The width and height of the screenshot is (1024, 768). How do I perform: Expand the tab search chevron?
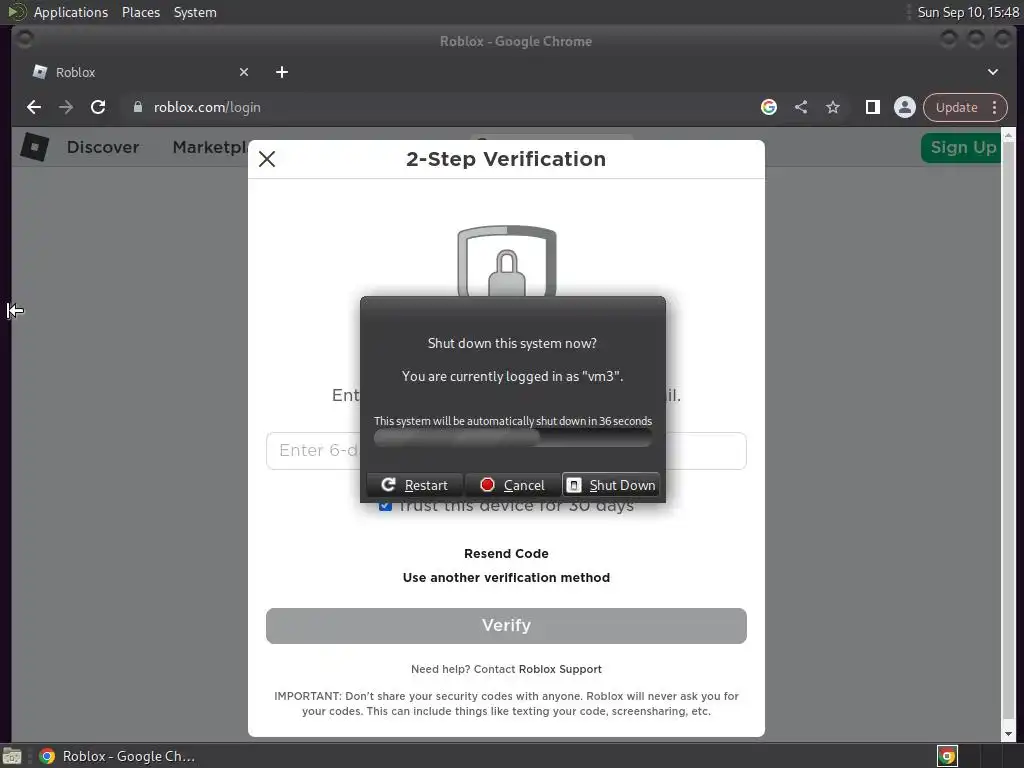coord(993,72)
